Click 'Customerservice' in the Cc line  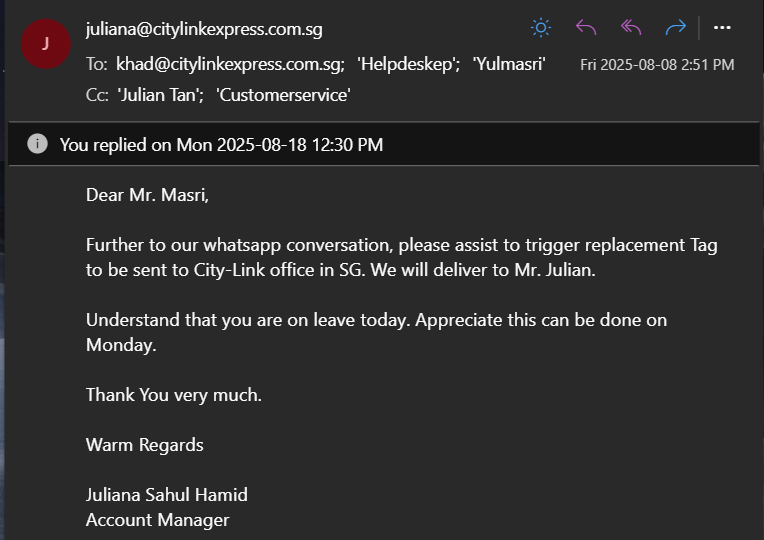tap(283, 95)
